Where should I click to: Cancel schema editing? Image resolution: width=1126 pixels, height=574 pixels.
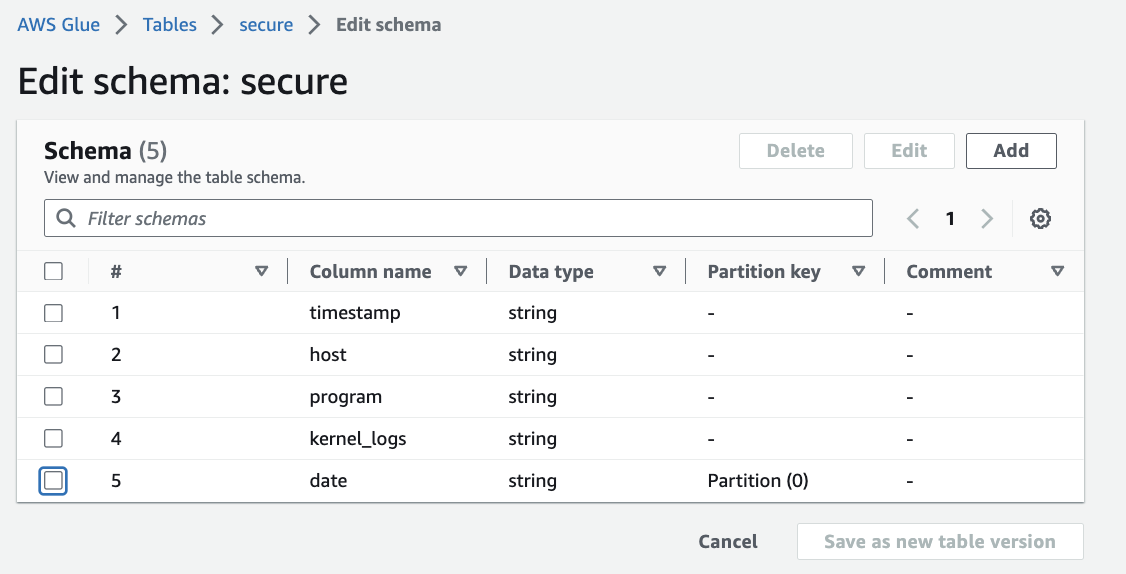[728, 542]
